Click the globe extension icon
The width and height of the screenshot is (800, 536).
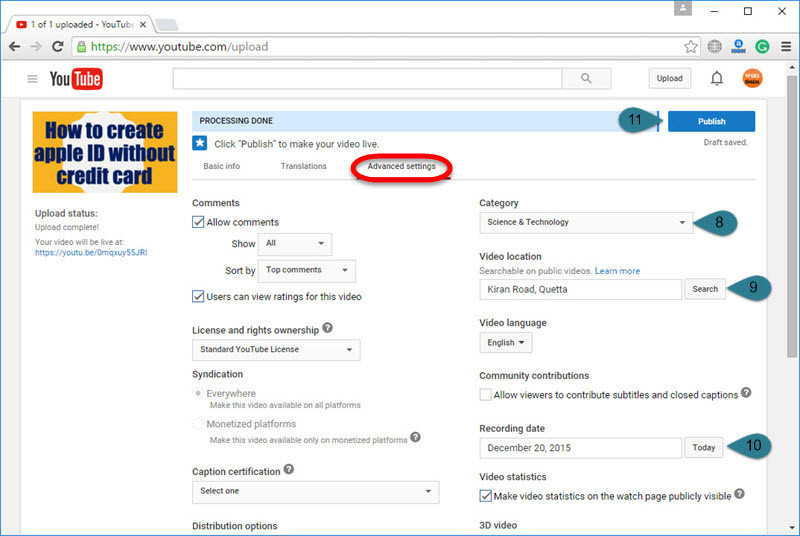(714, 47)
